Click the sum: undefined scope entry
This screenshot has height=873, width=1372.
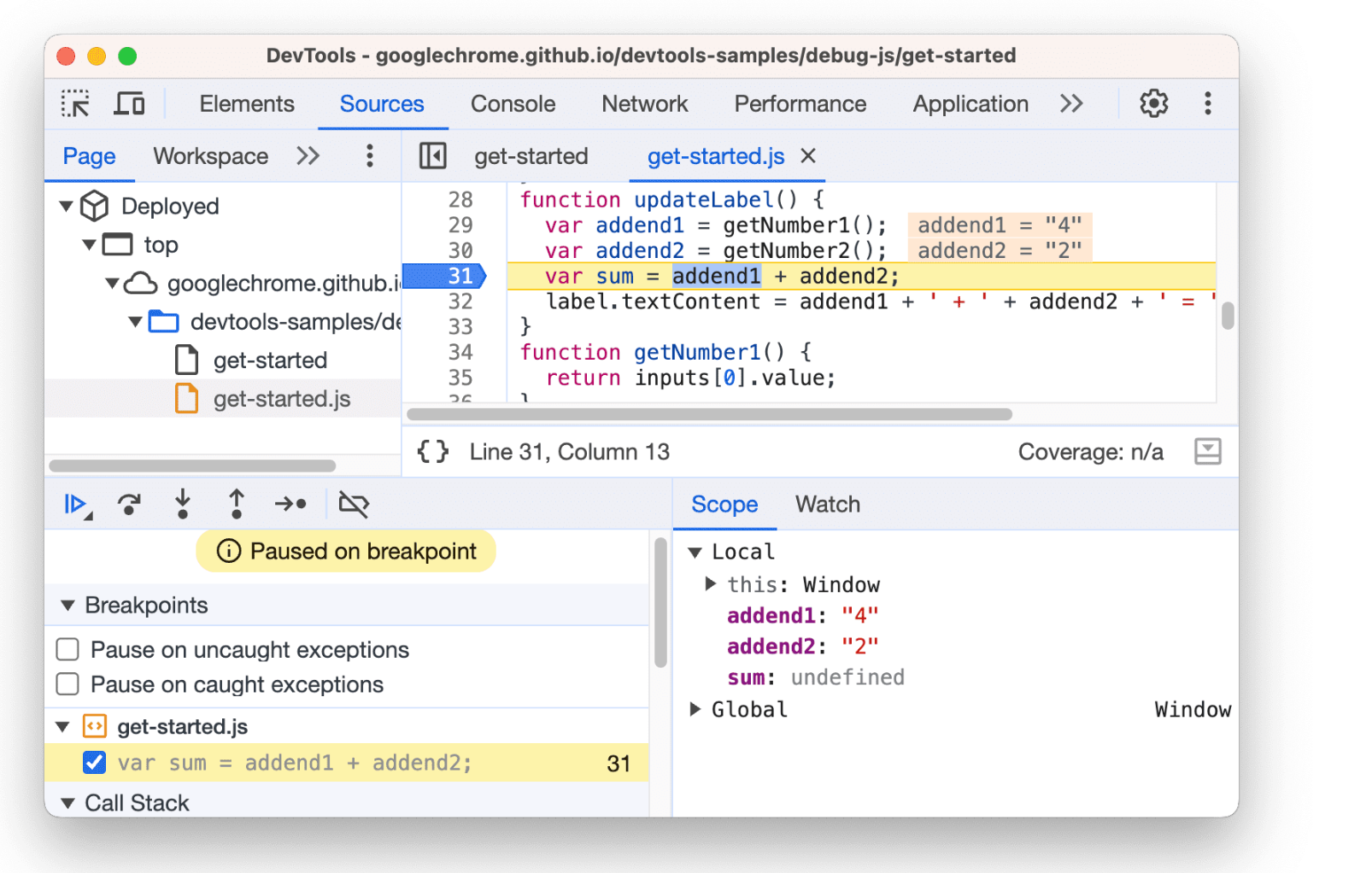pos(815,677)
